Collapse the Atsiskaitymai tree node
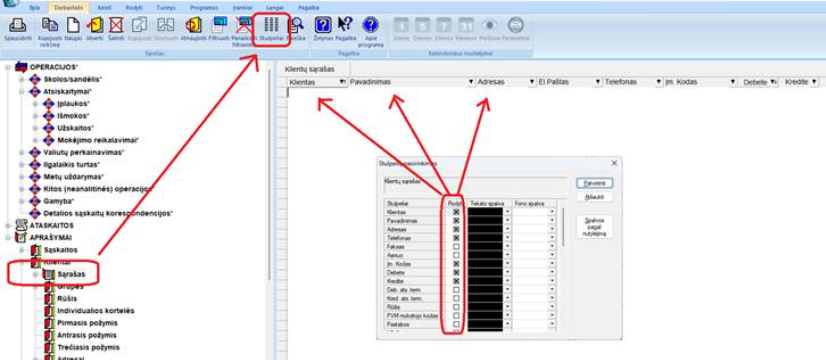The height and width of the screenshot is (360, 826). point(22,91)
